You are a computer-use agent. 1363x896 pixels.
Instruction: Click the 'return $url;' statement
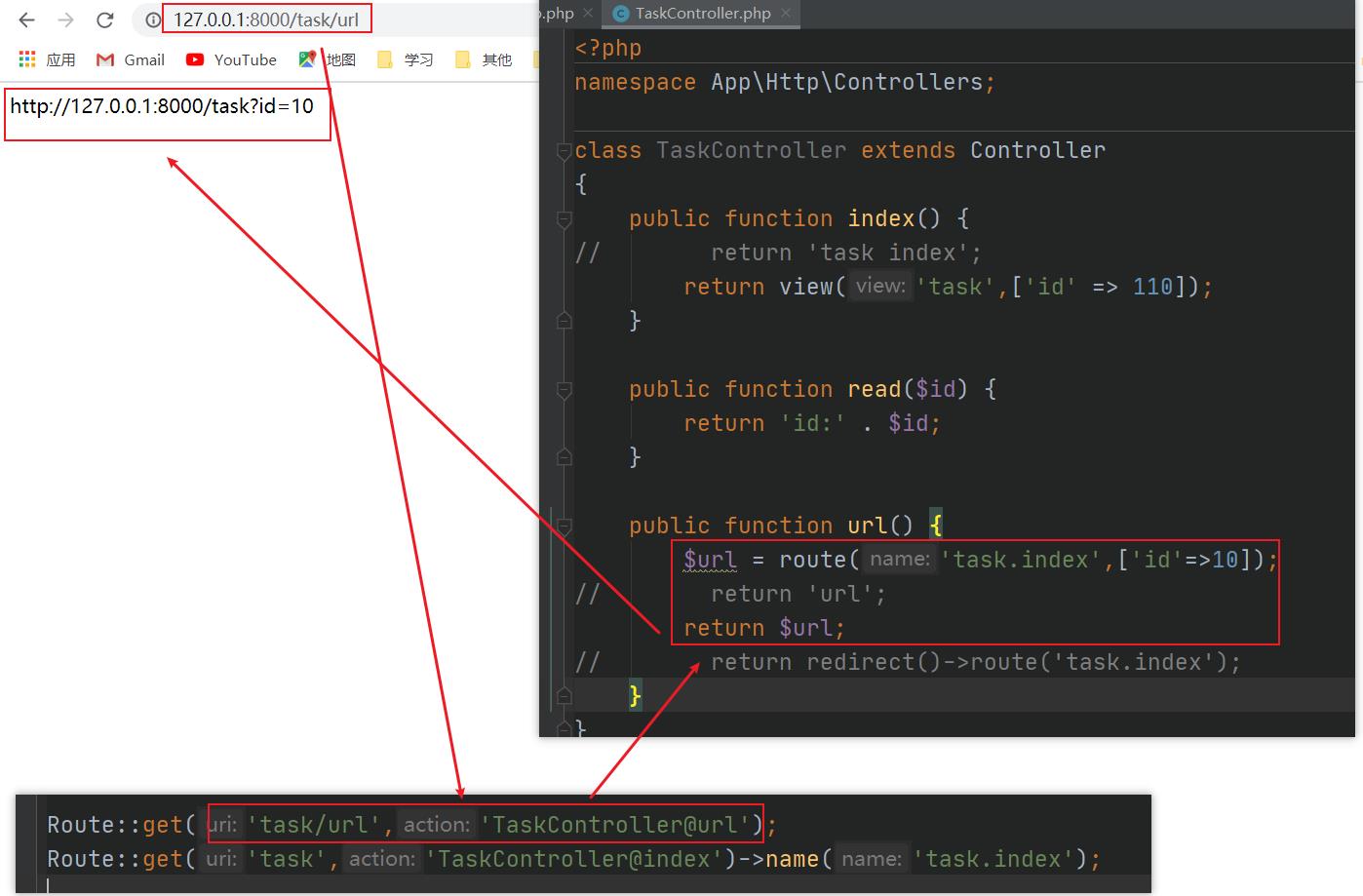pos(764,628)
